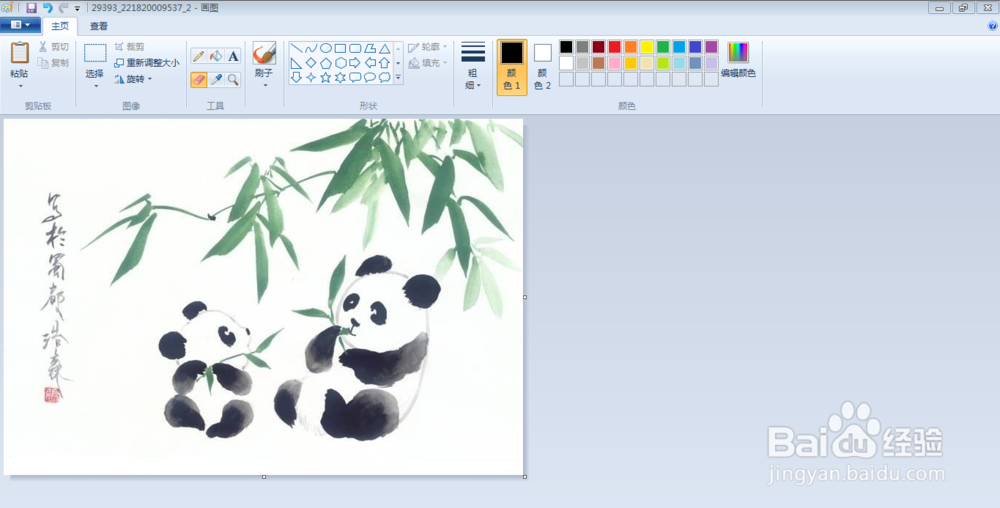Activate Color 2 (颜色 2) selector
Viewport: 1000px width, 508px height.
point(543,67)
